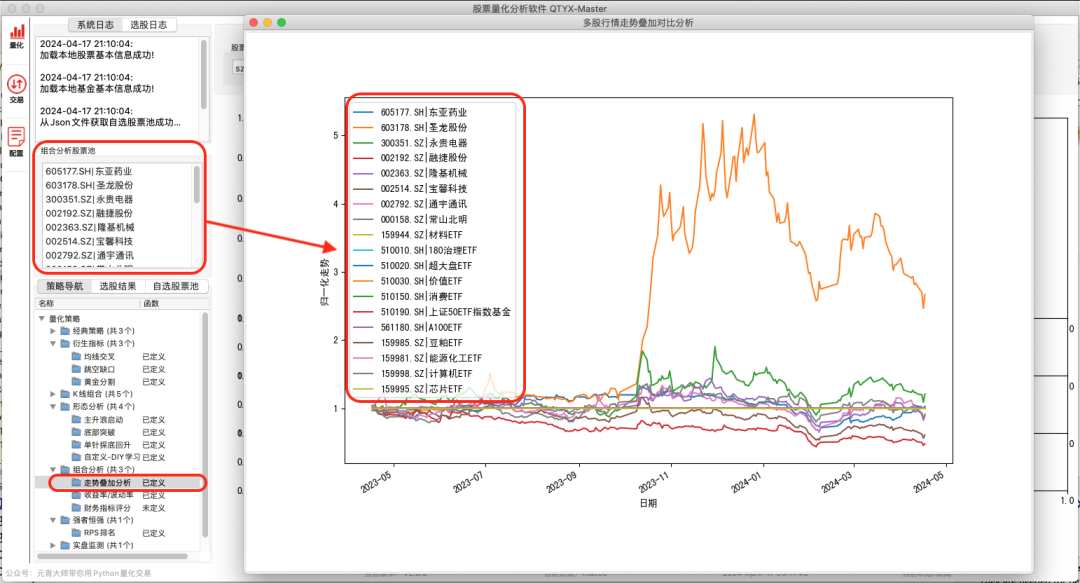
Task: Collapse the 形态分析 (共4个) node
Action: pyautogui.click(x=53, y=407)
